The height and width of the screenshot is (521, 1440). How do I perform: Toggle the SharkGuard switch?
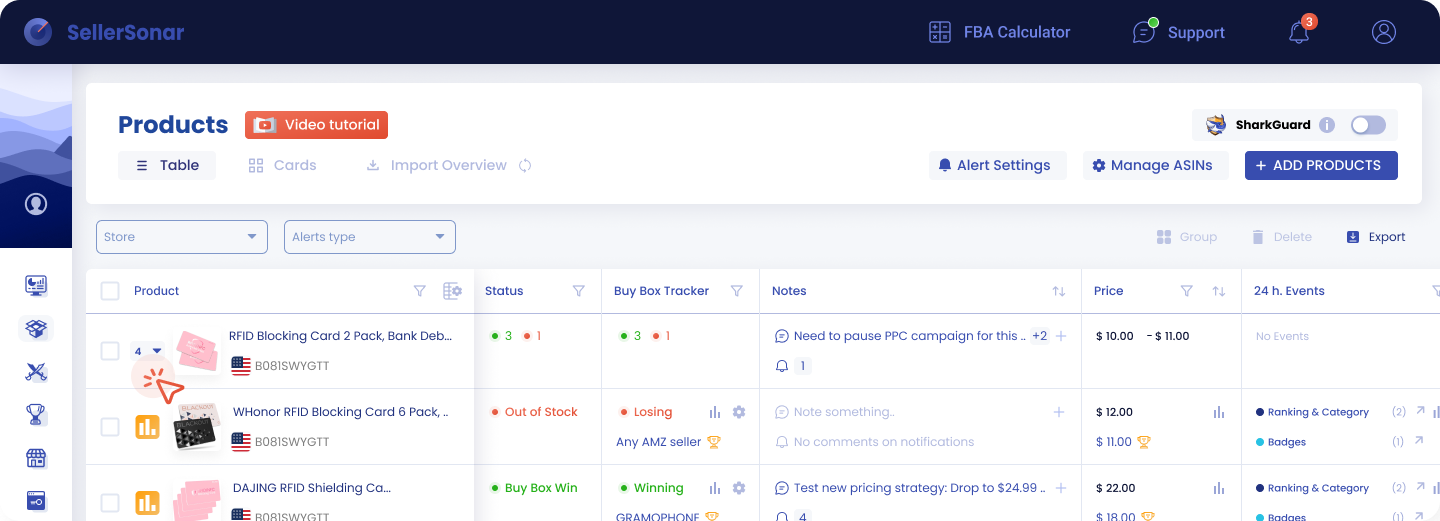1368,125
